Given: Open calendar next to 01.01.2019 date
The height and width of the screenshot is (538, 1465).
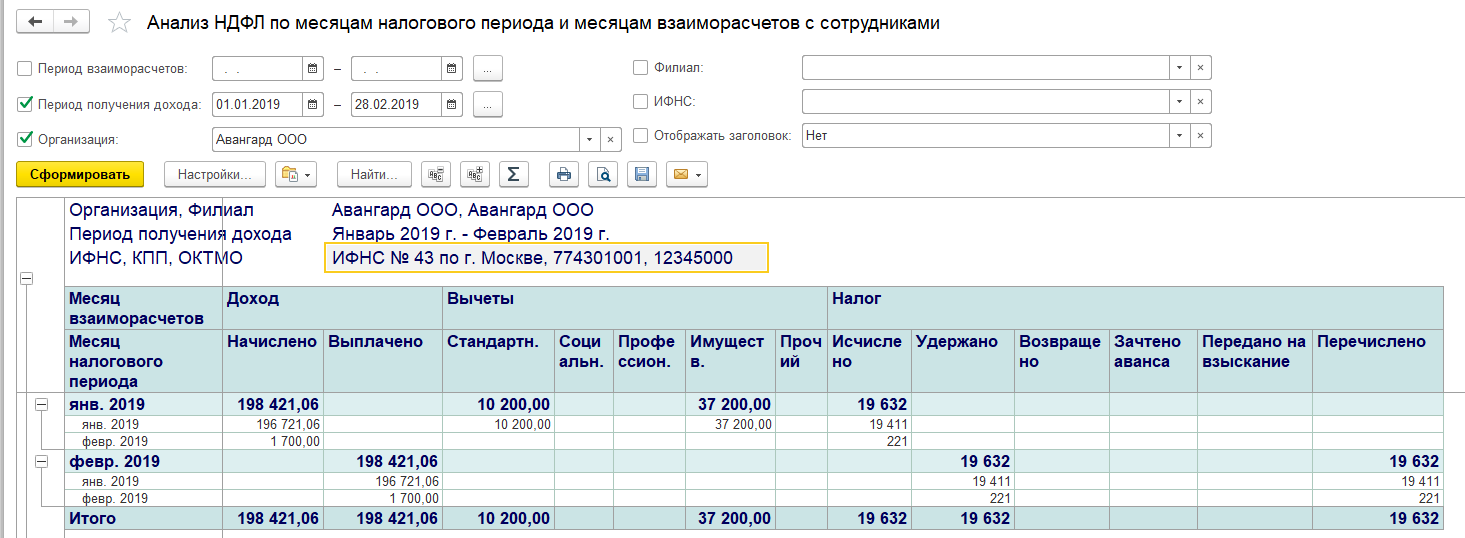Looking at the screenshot, I should (x=313, y=104).
